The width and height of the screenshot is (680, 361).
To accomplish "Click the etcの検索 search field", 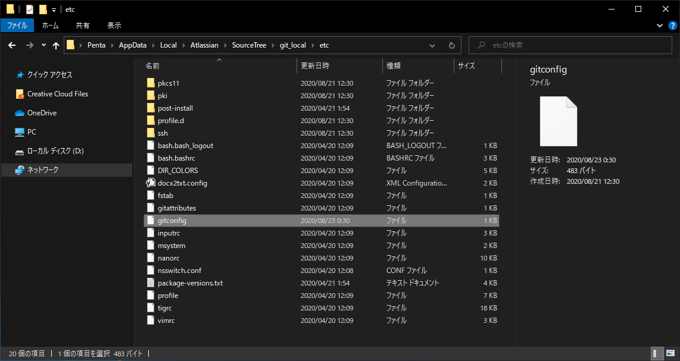I will pos(570,45).
